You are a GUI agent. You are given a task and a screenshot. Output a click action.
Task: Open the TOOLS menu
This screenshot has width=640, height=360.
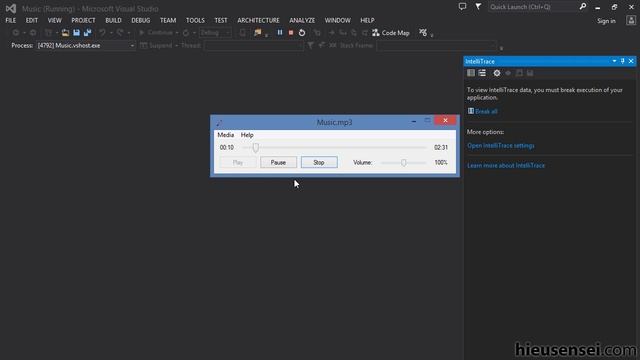195,20
